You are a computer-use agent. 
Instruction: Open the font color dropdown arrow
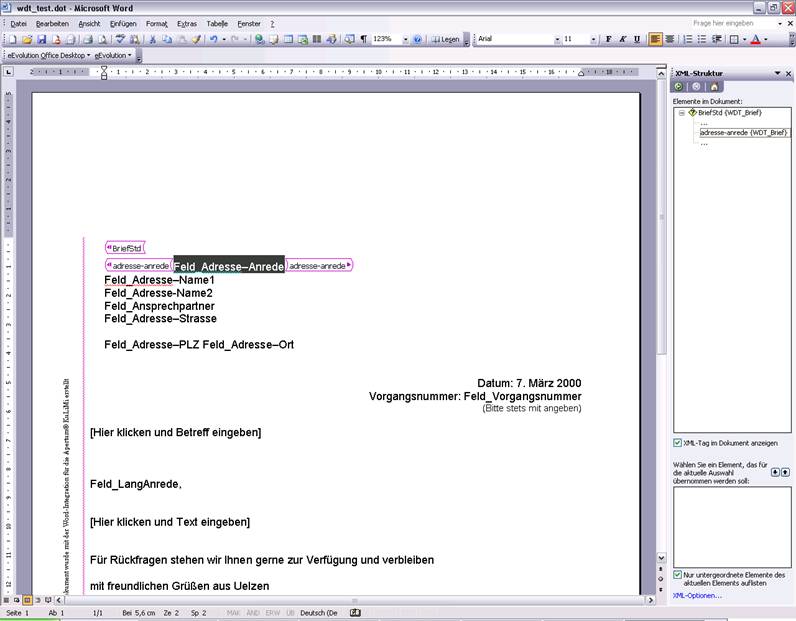(x=766, y=39)
